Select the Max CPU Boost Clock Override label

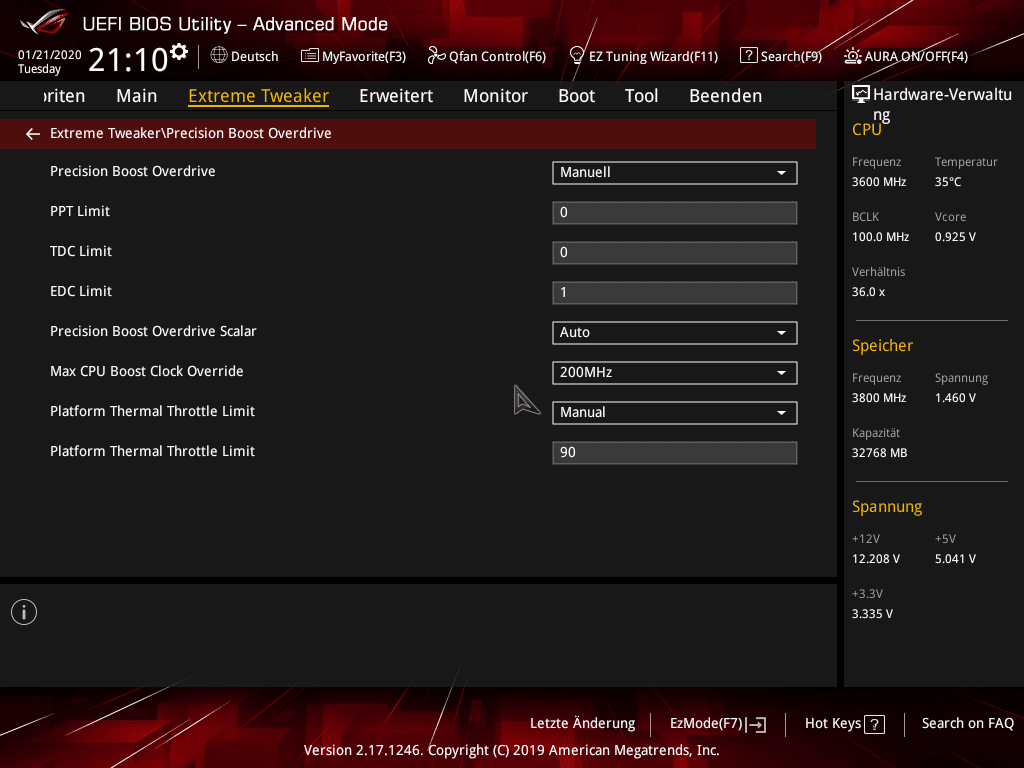(146, 371)
